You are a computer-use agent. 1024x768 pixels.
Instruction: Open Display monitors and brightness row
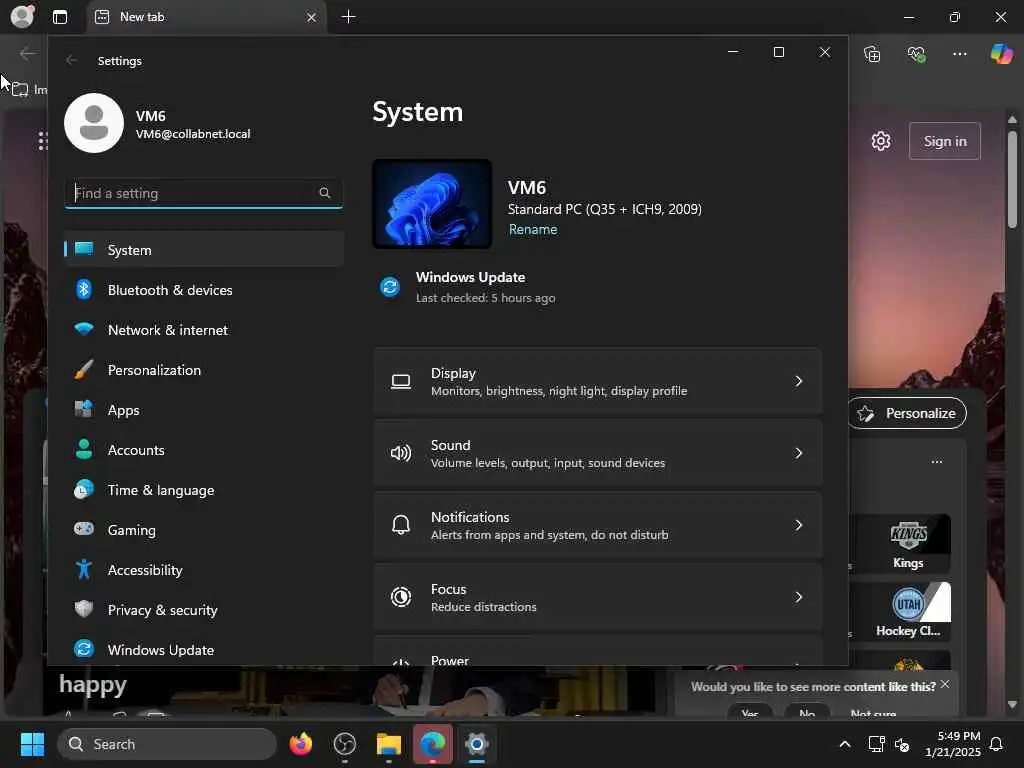coord(598,381)
